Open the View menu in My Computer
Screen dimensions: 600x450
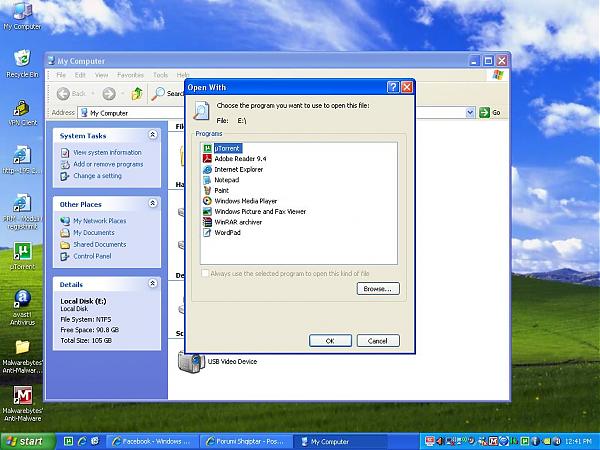coord(101,75)
